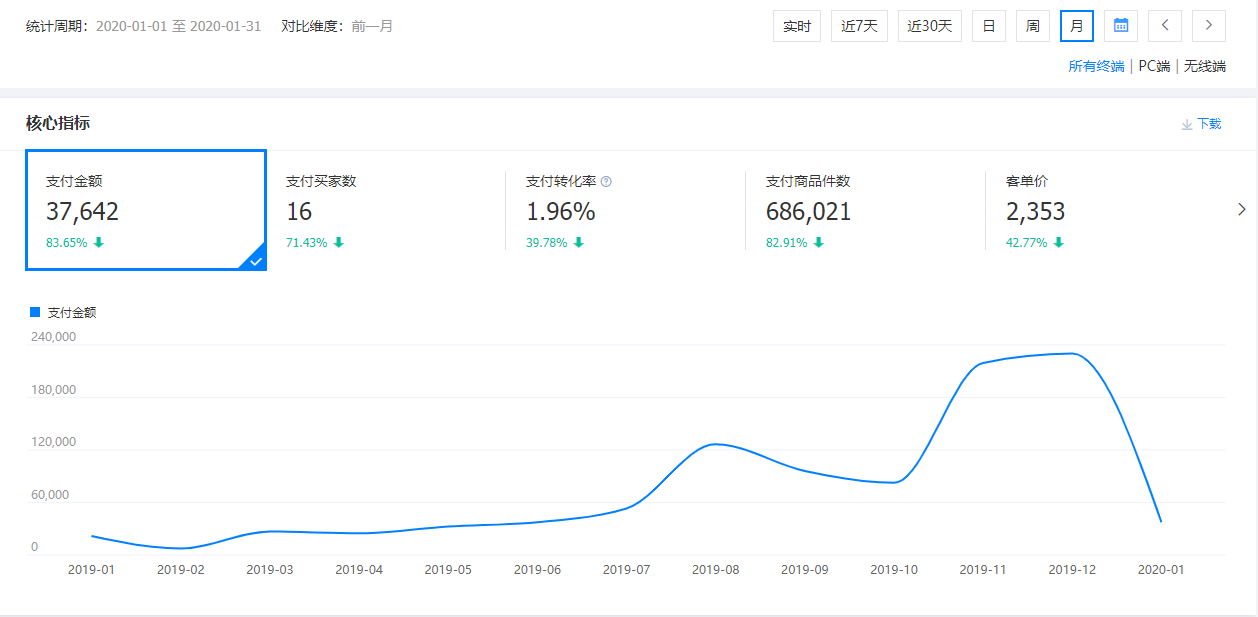Switch to 日 daily granularity
Screen dimensions: 1258x617
[x=988, y=26]
